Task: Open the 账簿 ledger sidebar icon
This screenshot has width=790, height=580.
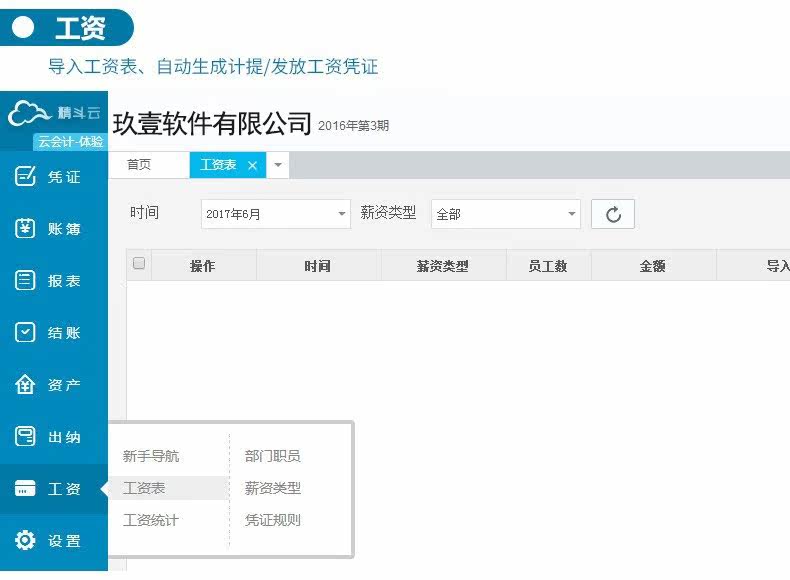Action: click(x=25, y=228)
